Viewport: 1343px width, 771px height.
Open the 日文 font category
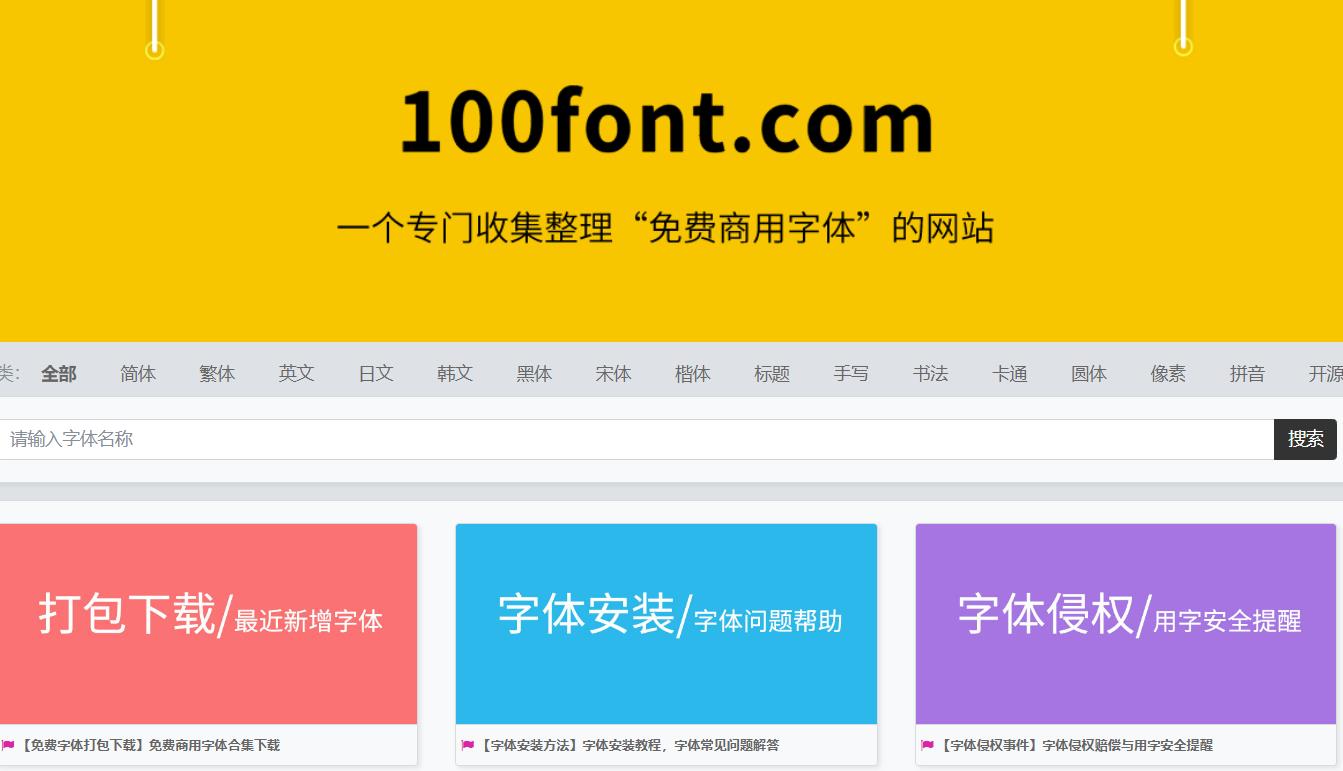[x=375, y=373]
